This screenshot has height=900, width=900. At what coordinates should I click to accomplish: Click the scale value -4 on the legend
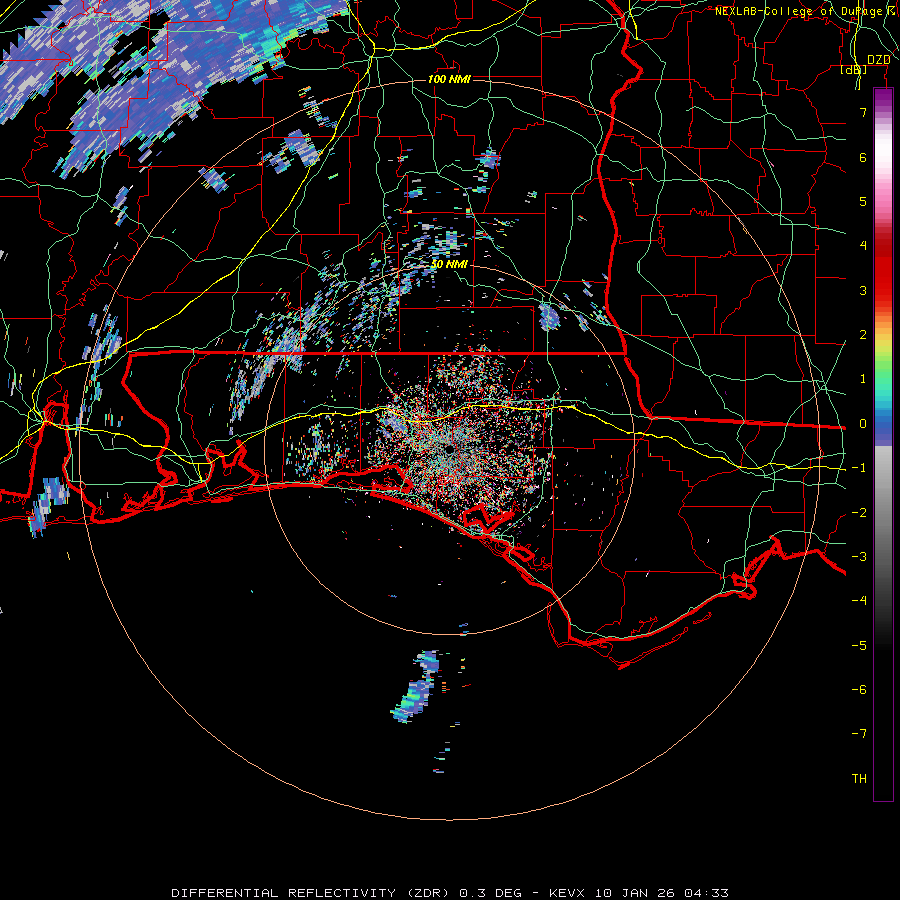[859, 601]
